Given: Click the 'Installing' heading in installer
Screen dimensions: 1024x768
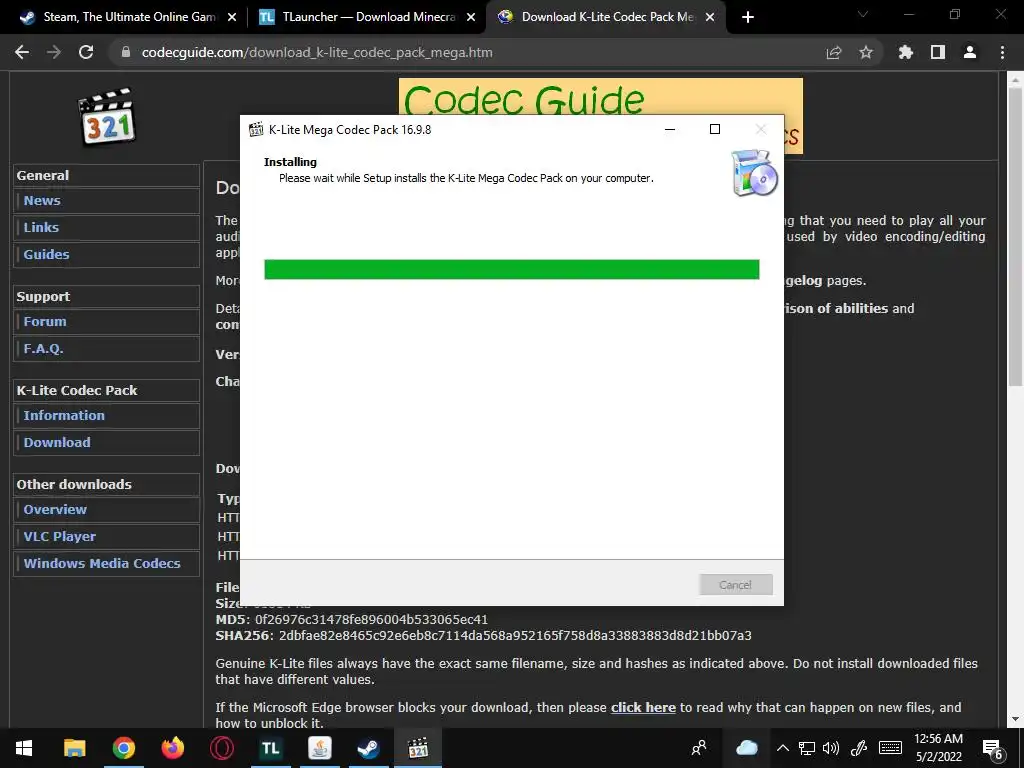Looking at the screenshot, I should point(290,162).
